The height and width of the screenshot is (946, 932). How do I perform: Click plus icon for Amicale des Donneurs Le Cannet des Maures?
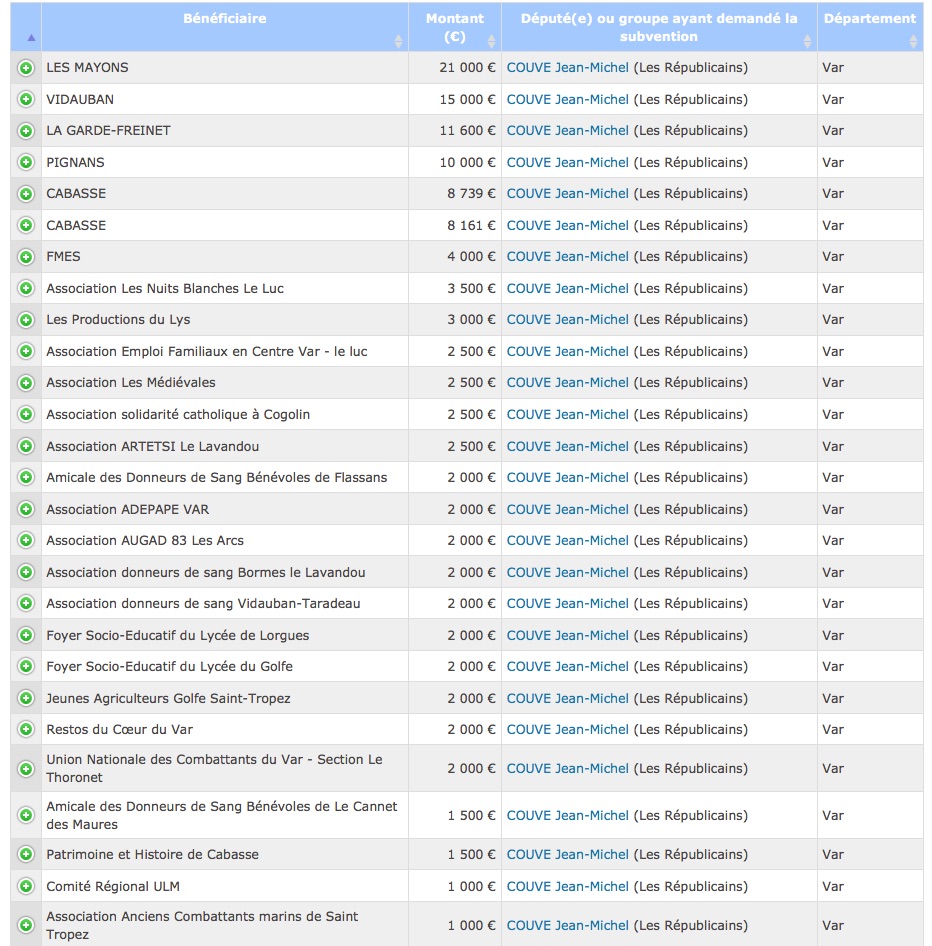tap(26, 816)
